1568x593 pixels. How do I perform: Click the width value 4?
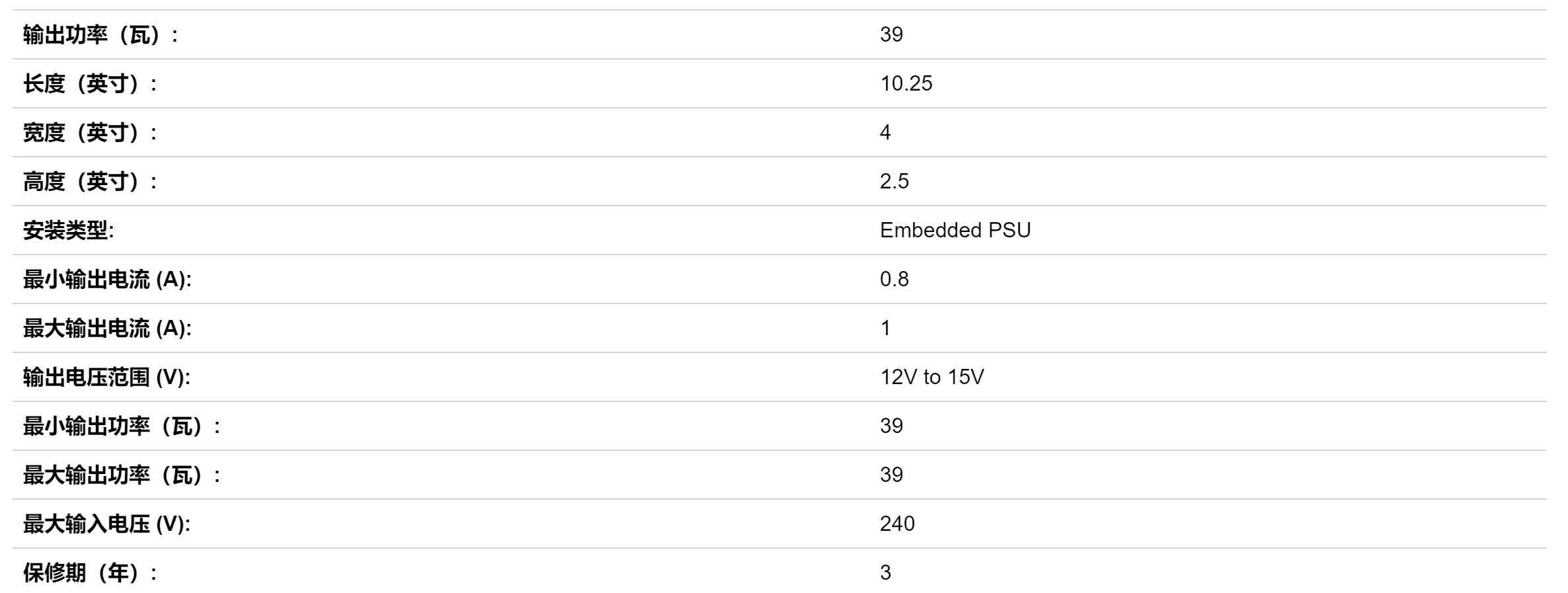[886, 132]
